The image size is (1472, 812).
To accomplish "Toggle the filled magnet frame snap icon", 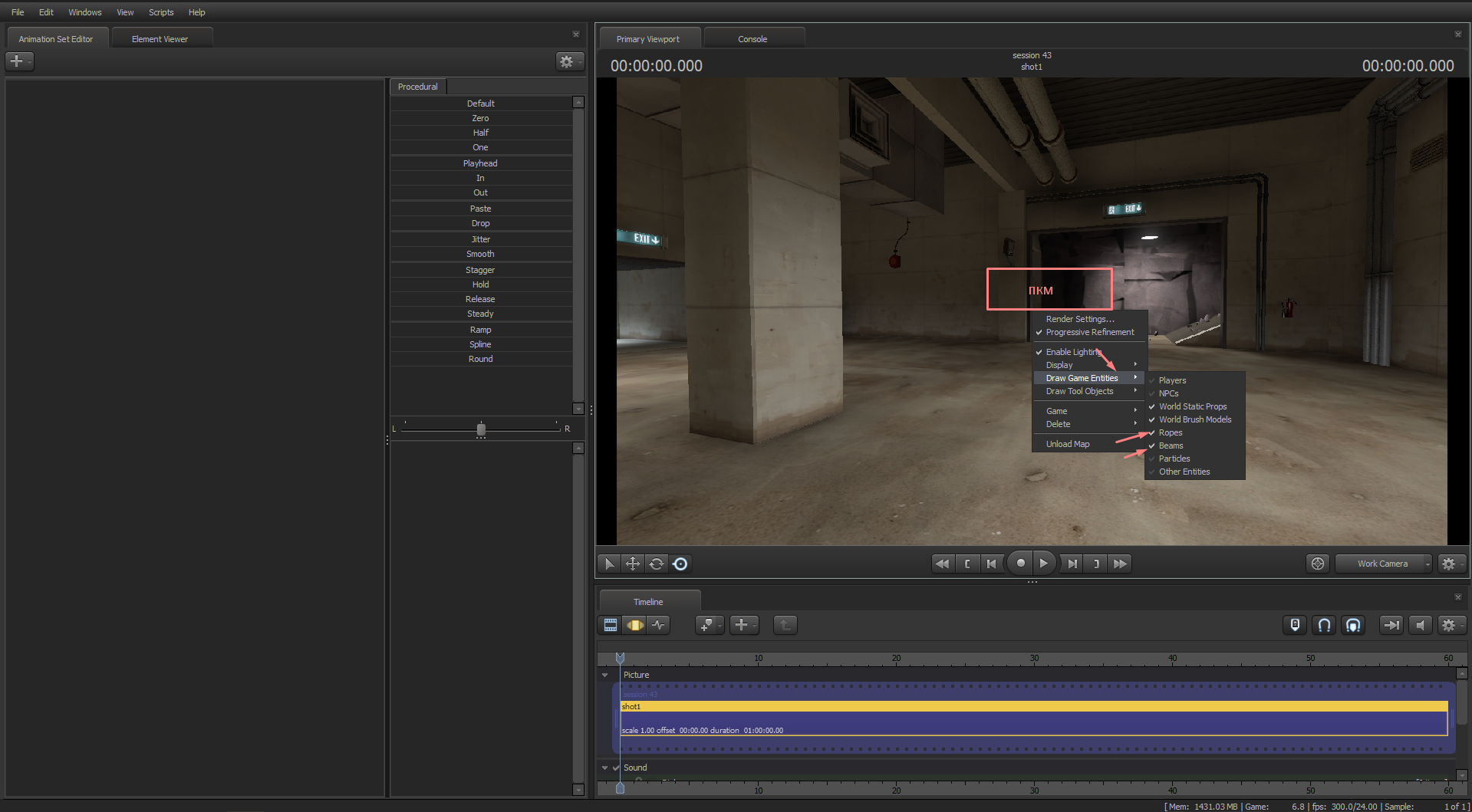I will pyautogui.click(x=1353, y=625).
